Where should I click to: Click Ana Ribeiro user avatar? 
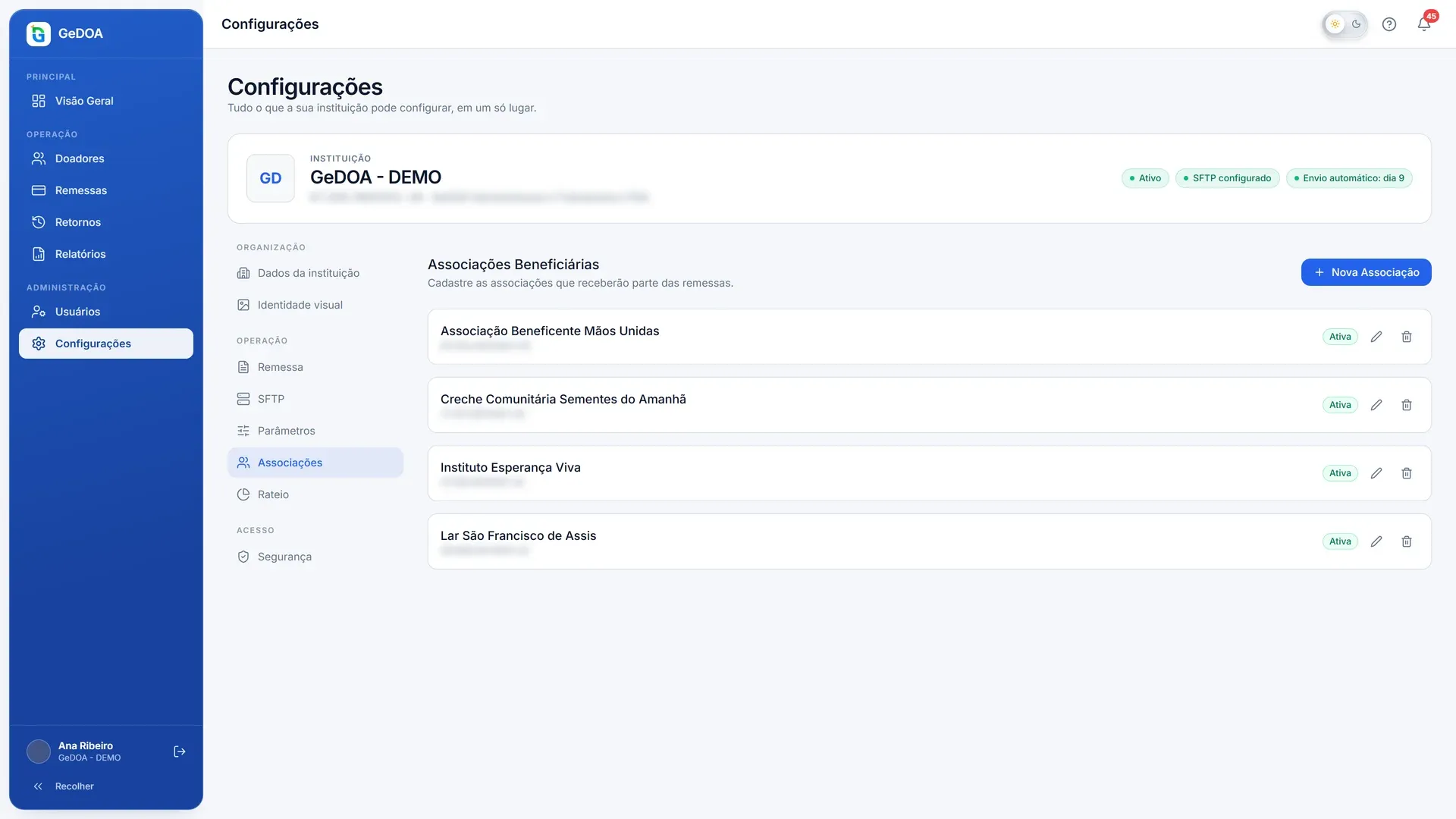tap(39, 752)
